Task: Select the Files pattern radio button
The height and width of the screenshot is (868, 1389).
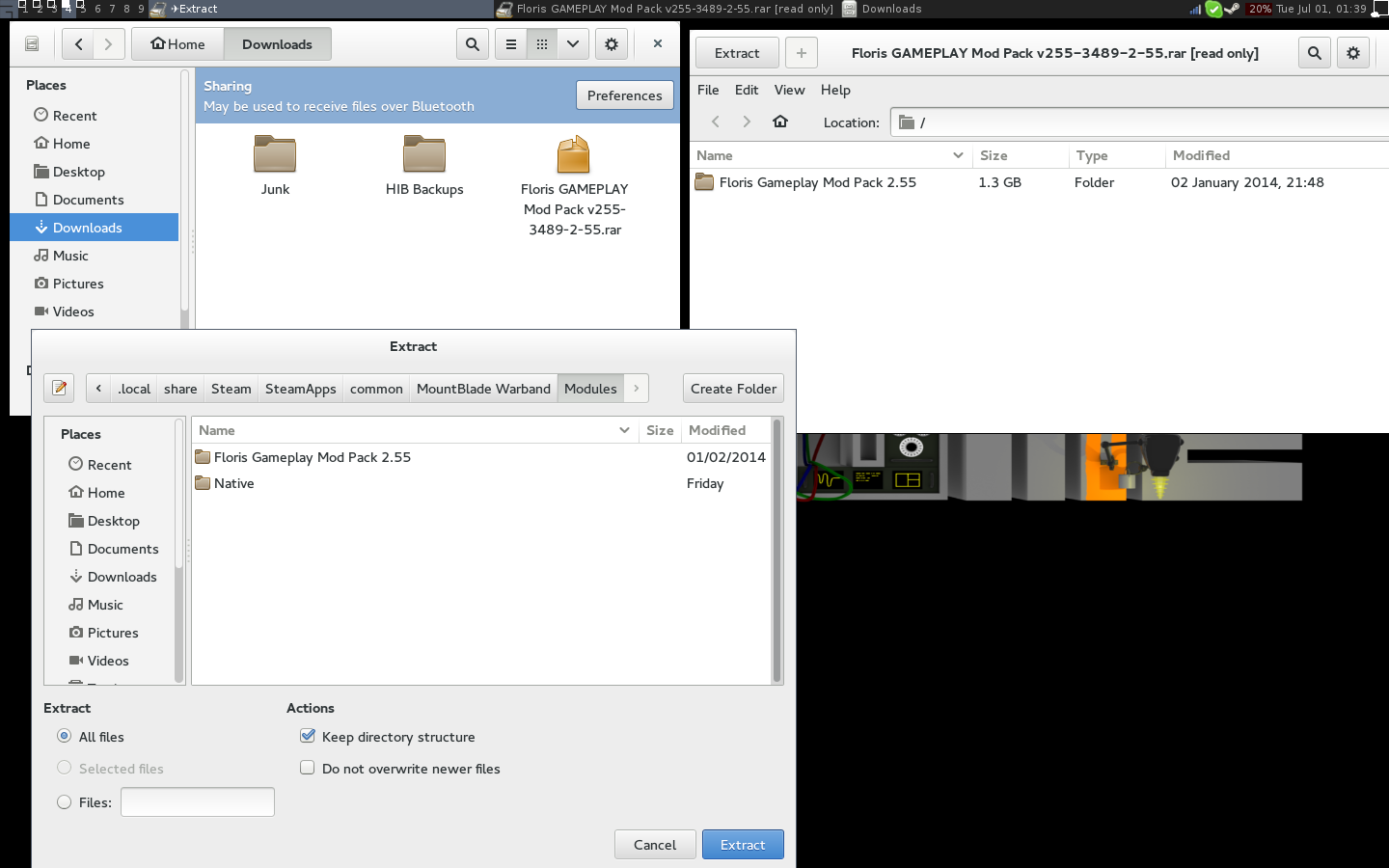Action: [x=64, y=801]
